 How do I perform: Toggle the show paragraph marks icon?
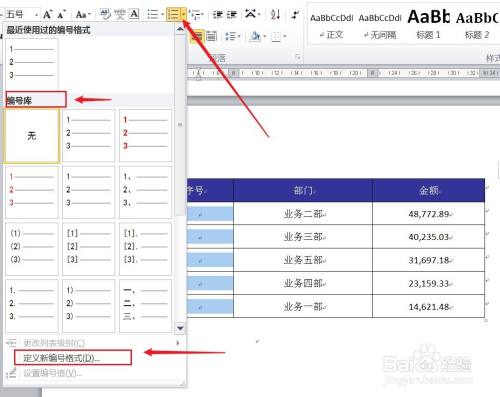295,14
